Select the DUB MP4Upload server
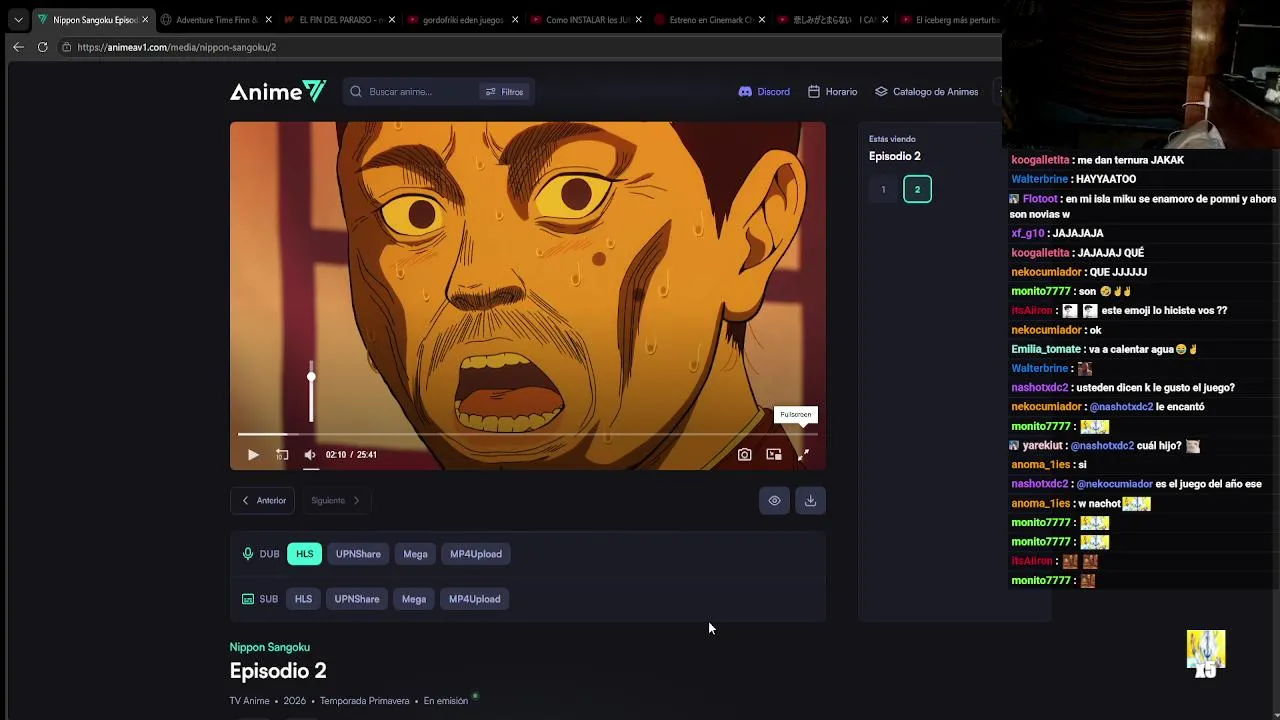Image resolution: width=1280 pixels, height=720 pixels. (x=476, y=554)
